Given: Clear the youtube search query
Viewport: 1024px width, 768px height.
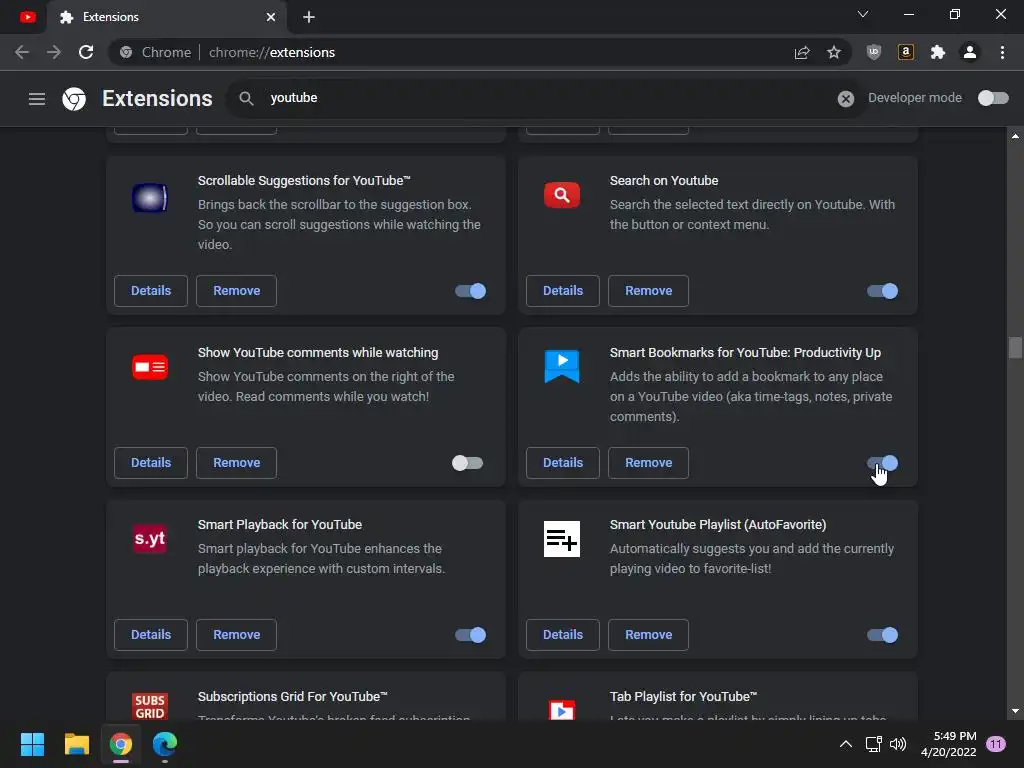Looking at the screenshot, I should (x=846, y=99).
